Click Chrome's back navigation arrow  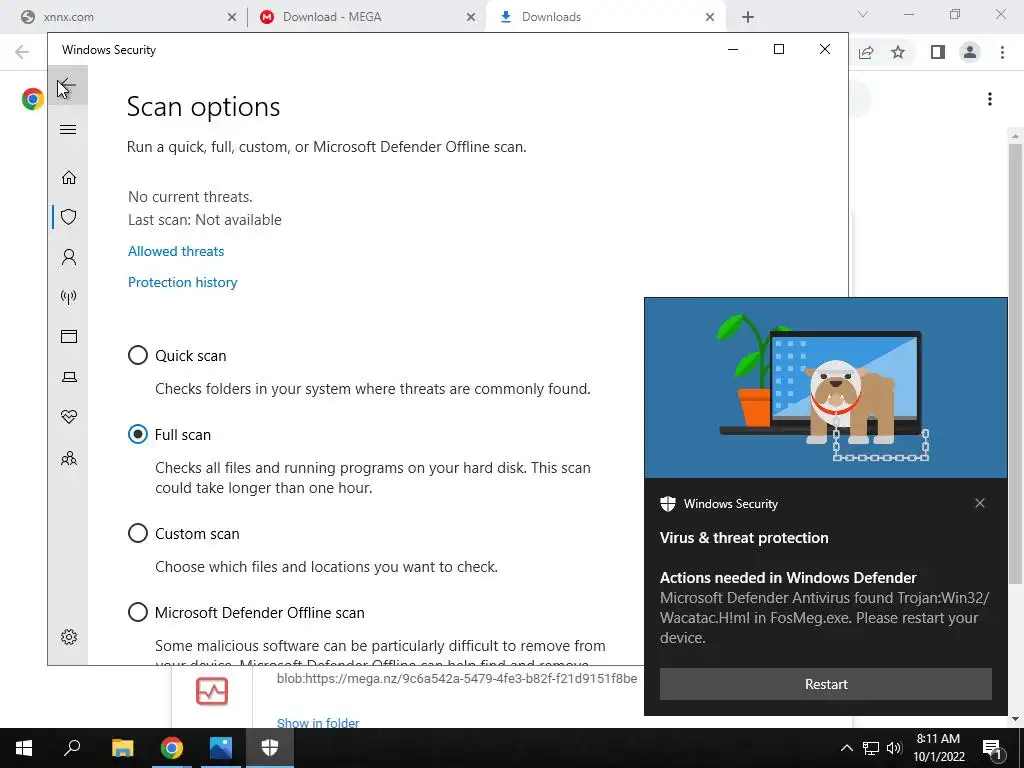pyautogui.click(x=22, y=52)
